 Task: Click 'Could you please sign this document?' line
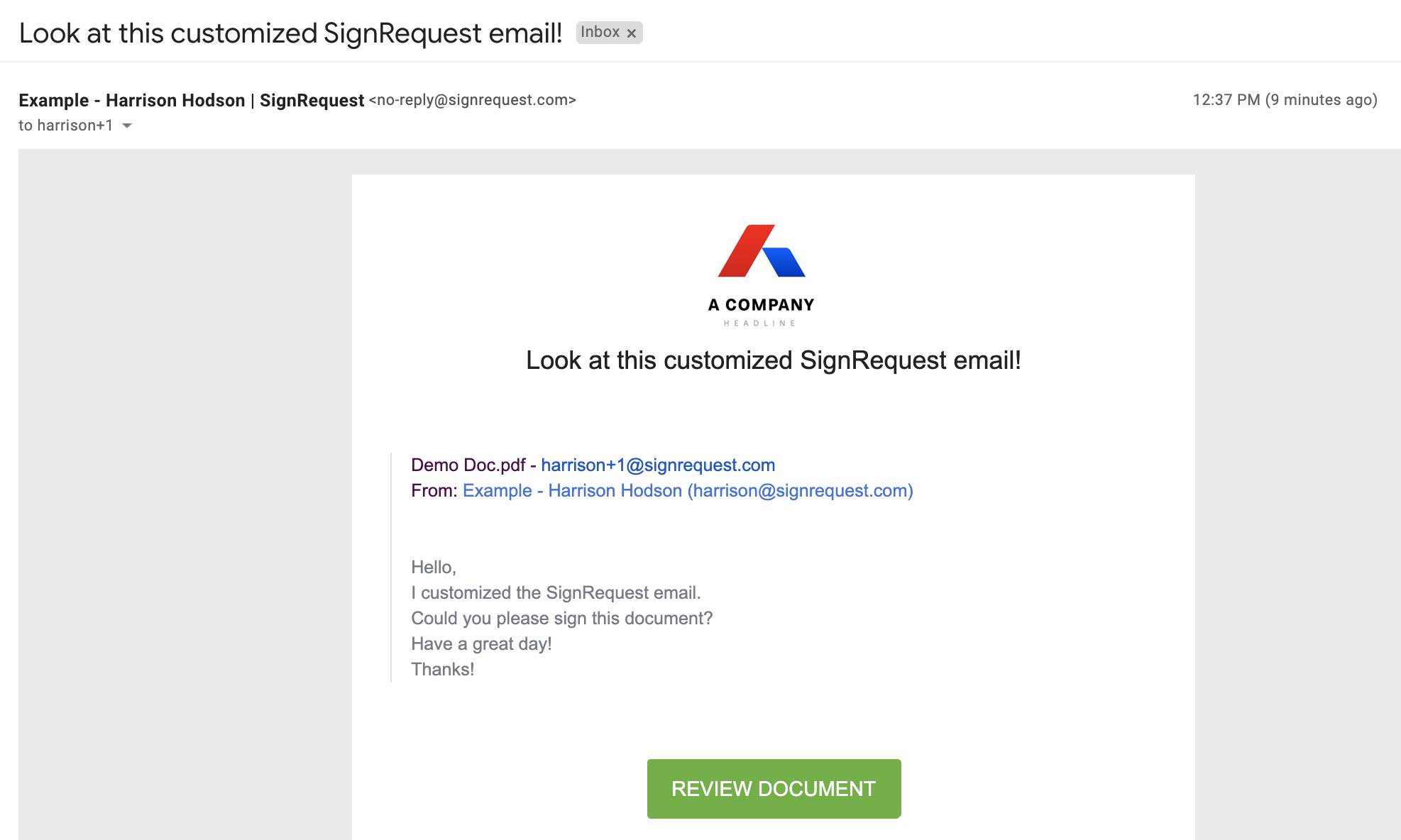(x=562, y=619)
